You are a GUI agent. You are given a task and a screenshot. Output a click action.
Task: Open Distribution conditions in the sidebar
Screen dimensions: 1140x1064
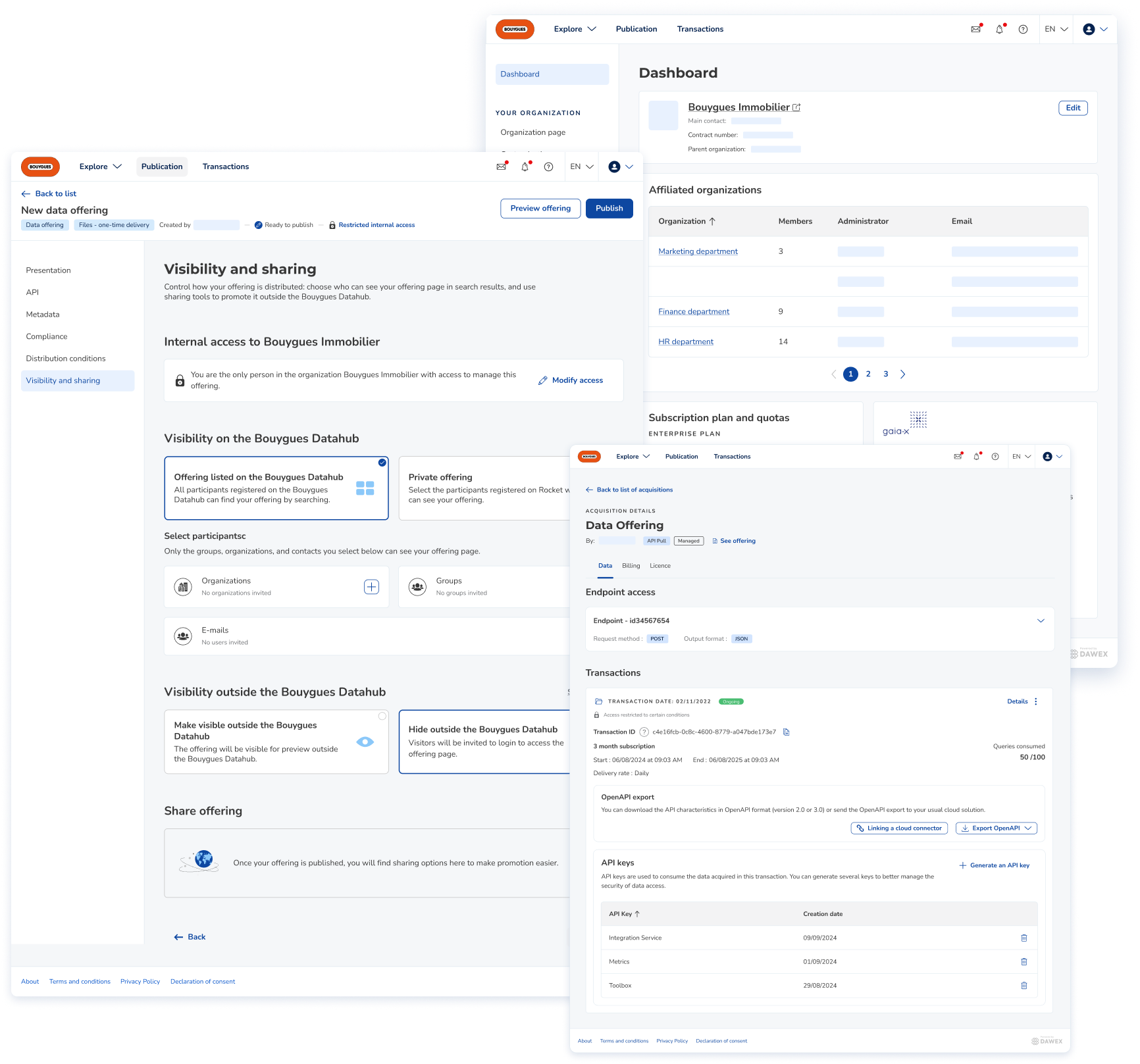point(66,359)
